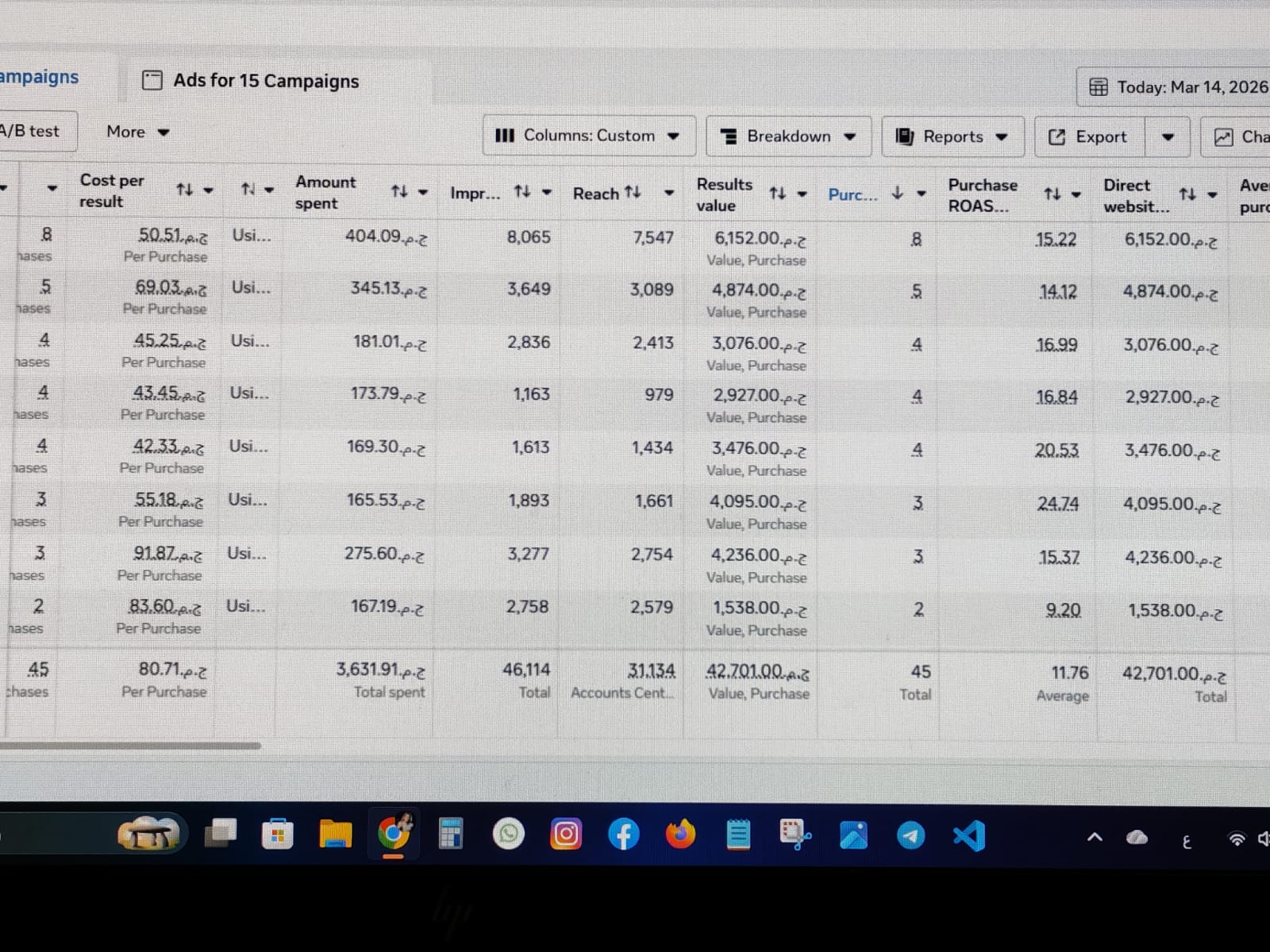Expand the More dropdown
Screen dimensions: 1270x952
(x=137, y=132)
